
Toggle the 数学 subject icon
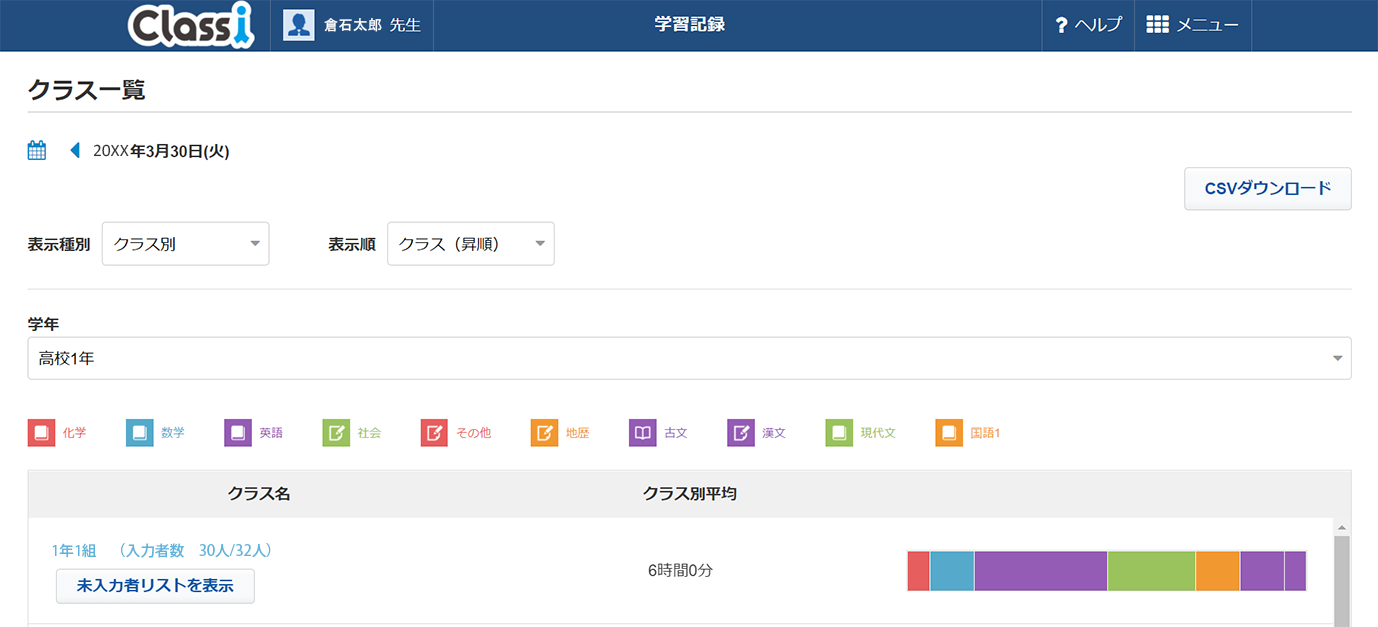click(139, 433)
